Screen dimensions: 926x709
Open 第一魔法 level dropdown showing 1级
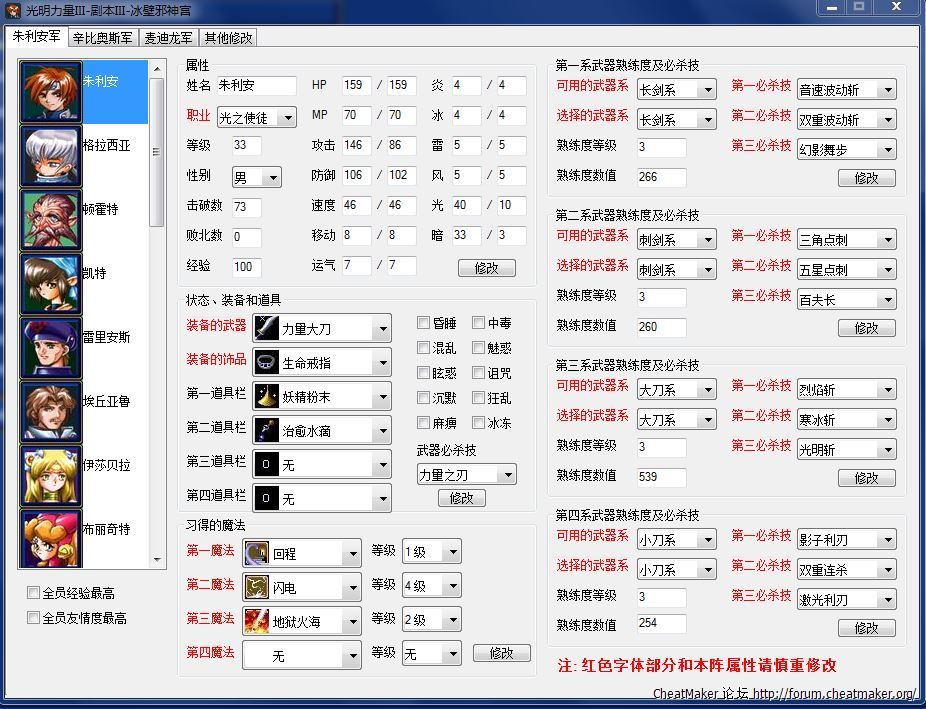point(431,552)
